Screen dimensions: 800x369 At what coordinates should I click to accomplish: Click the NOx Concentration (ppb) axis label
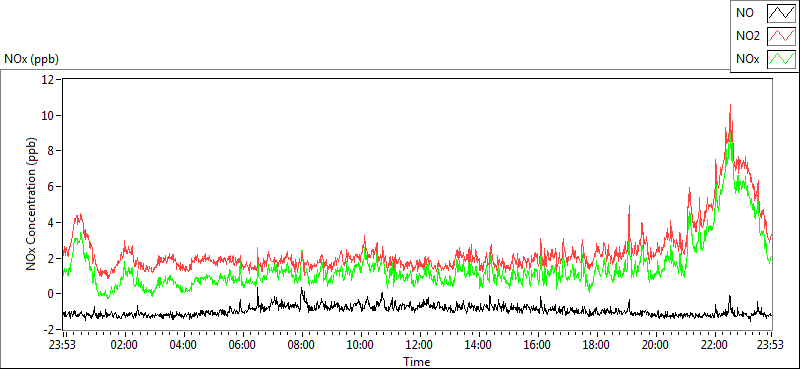click(32, 203)
